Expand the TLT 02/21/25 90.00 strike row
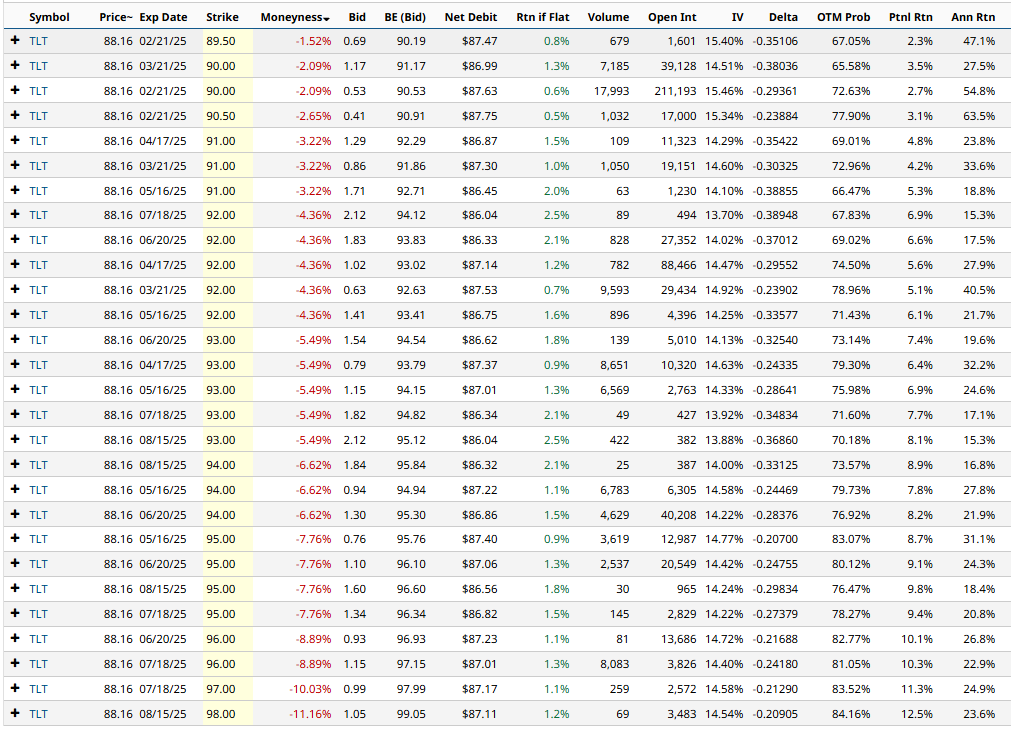1011x731 pixels. click(15, 91)
